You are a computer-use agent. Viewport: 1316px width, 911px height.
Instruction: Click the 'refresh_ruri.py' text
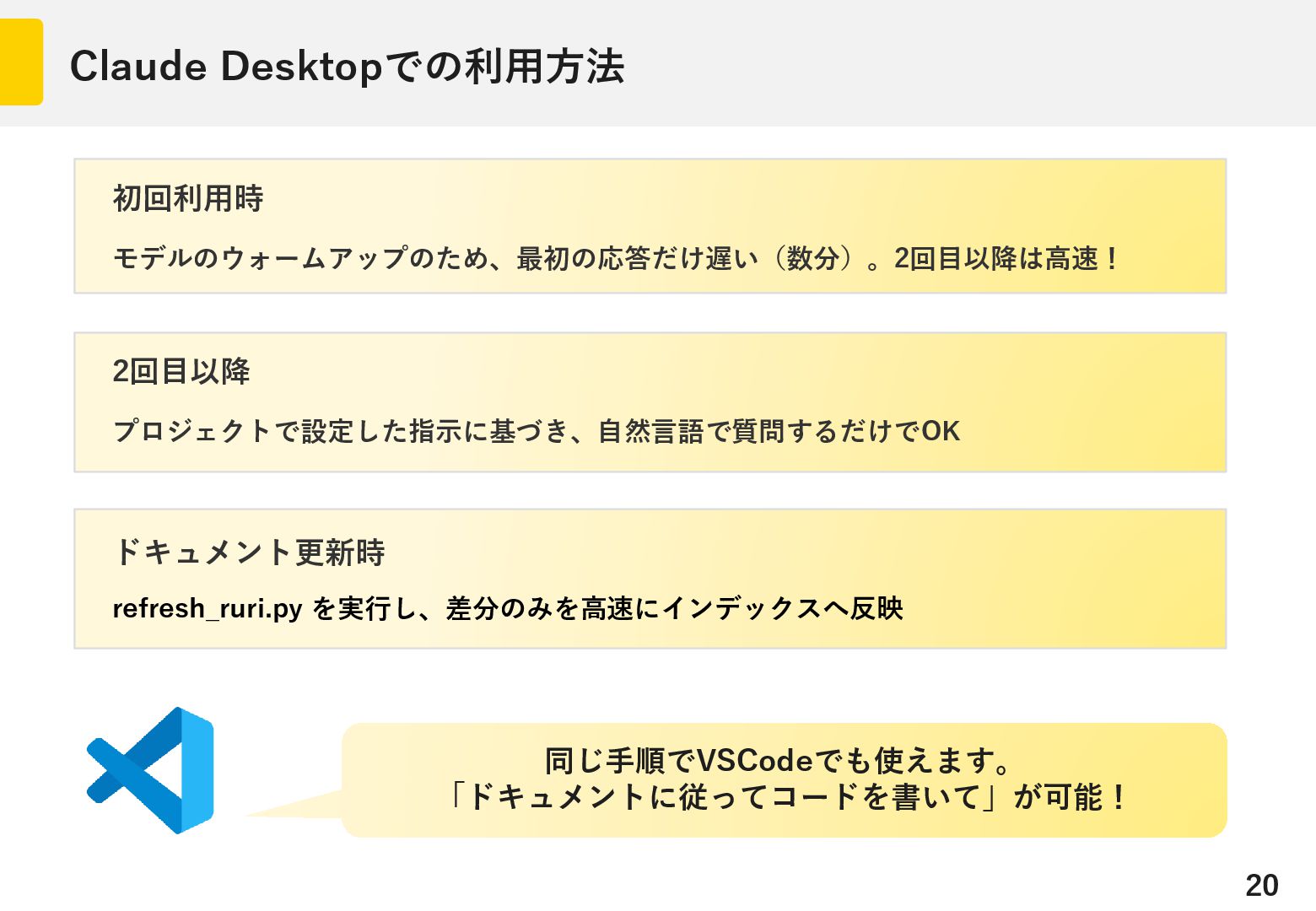click(x=208, y=608)
